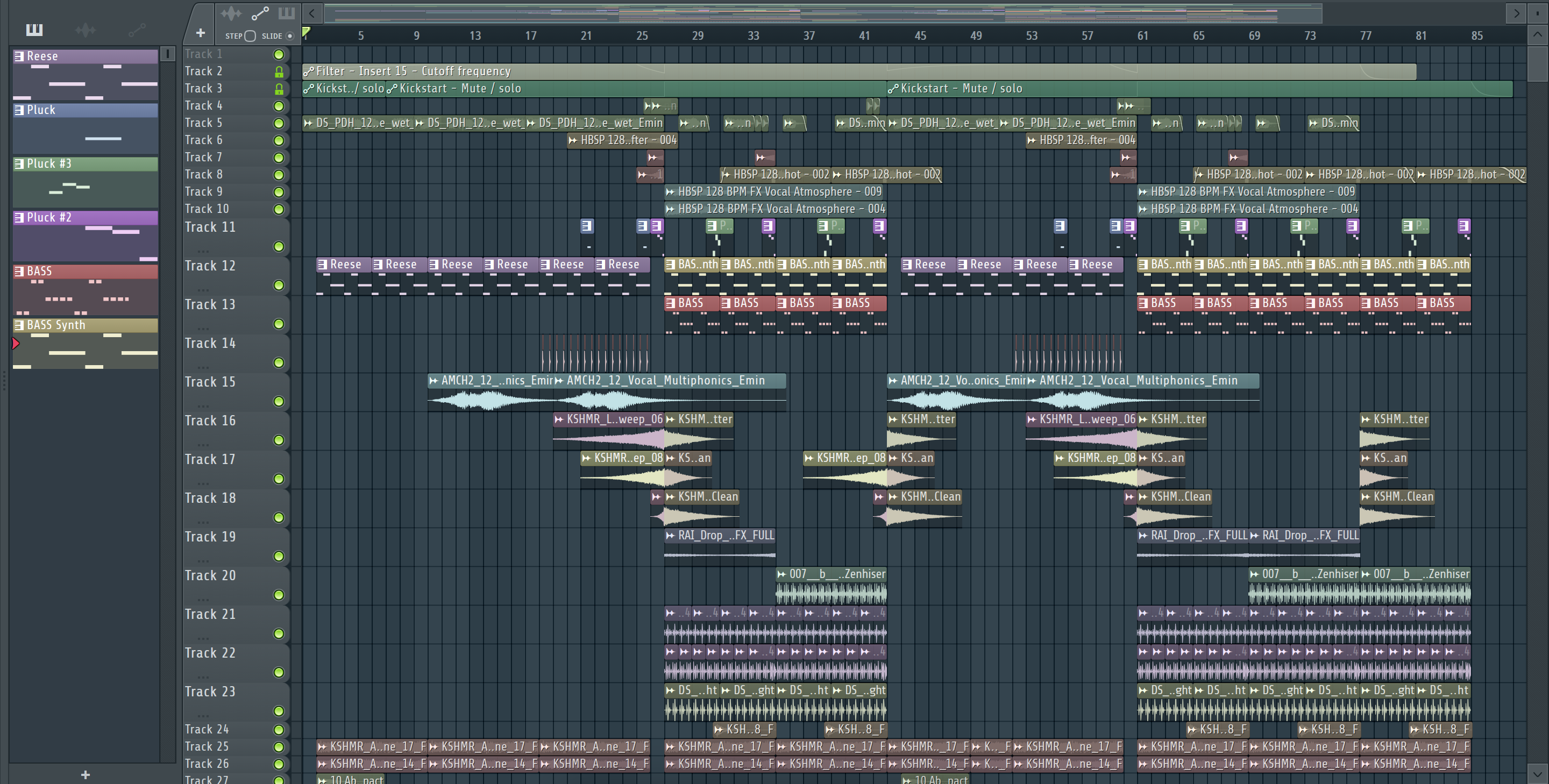The width and height of the screenshot is (1549, 784).
Task: Open the Filter Insert 15 clip menu
Action: [x=309, y=72]
